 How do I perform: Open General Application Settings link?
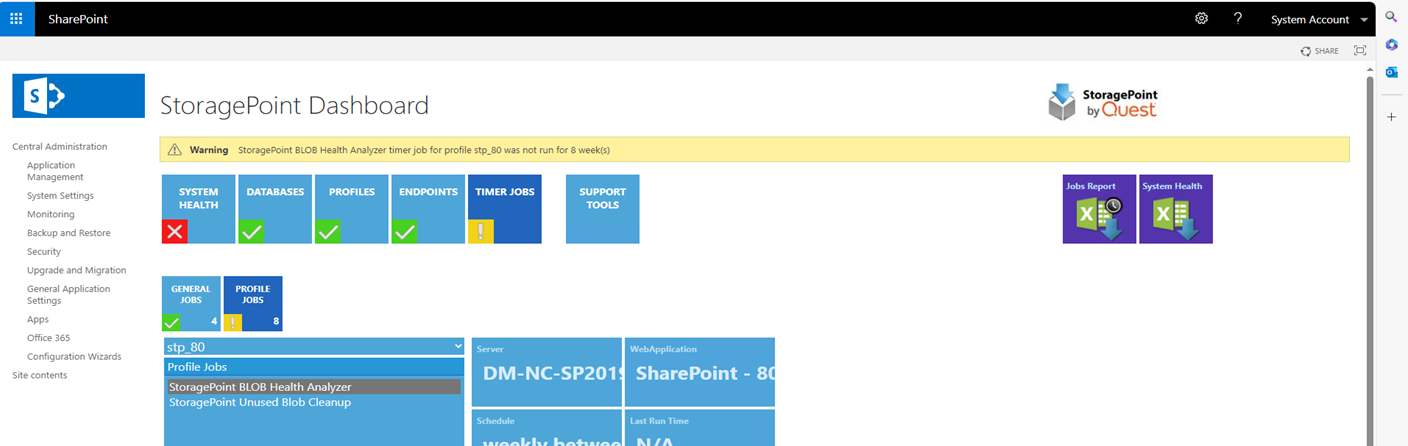tap(69, 294)
